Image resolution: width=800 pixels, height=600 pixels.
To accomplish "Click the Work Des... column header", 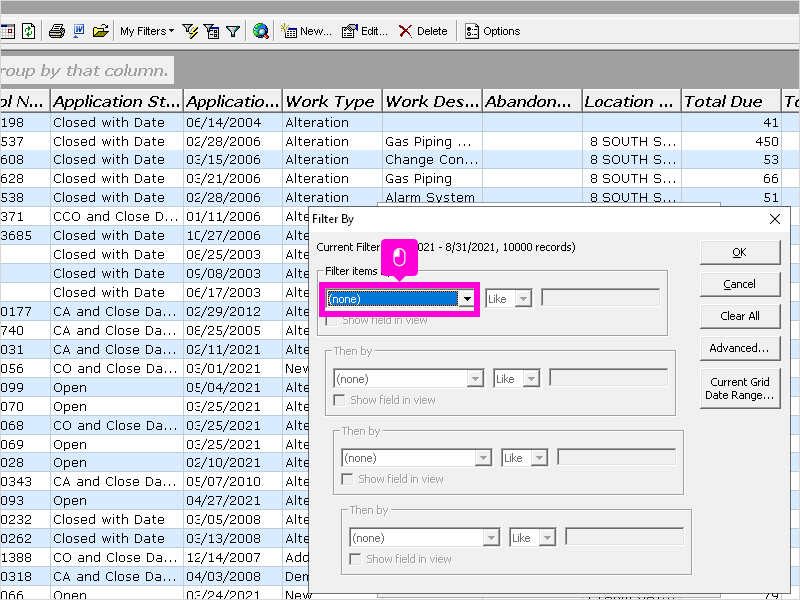I will [x=432, y=102].
